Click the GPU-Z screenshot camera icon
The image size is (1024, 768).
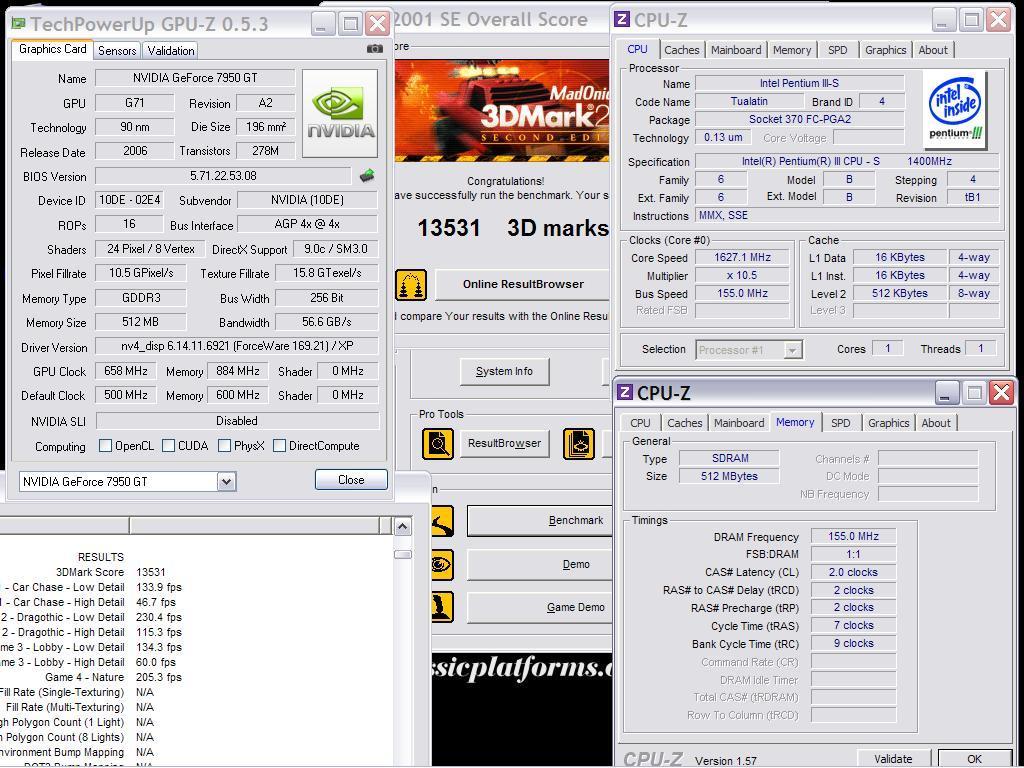click(375, 49)
